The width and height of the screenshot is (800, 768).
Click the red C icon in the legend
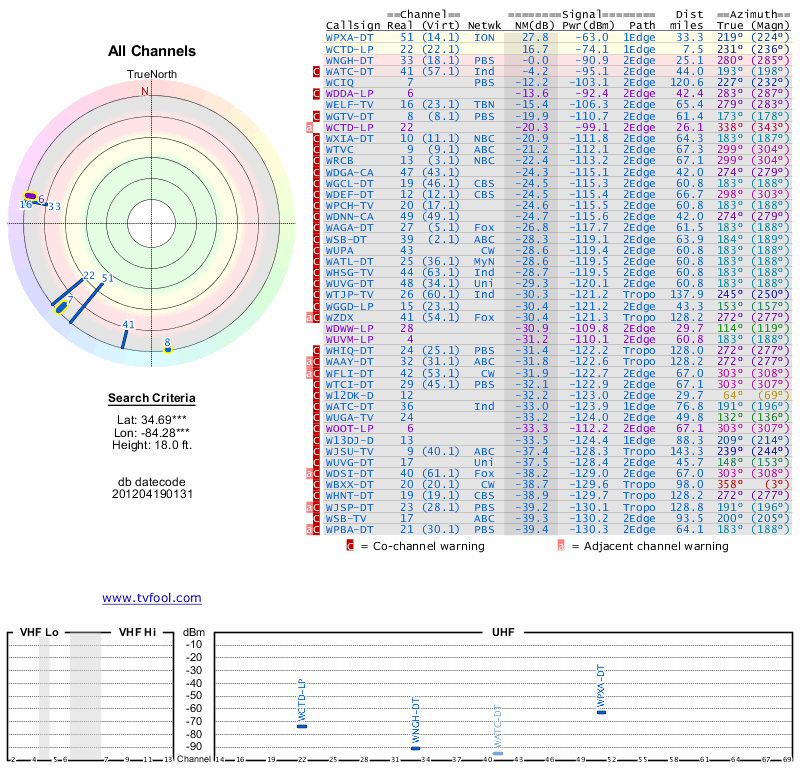pyautogui.click(x=350, y=546)
